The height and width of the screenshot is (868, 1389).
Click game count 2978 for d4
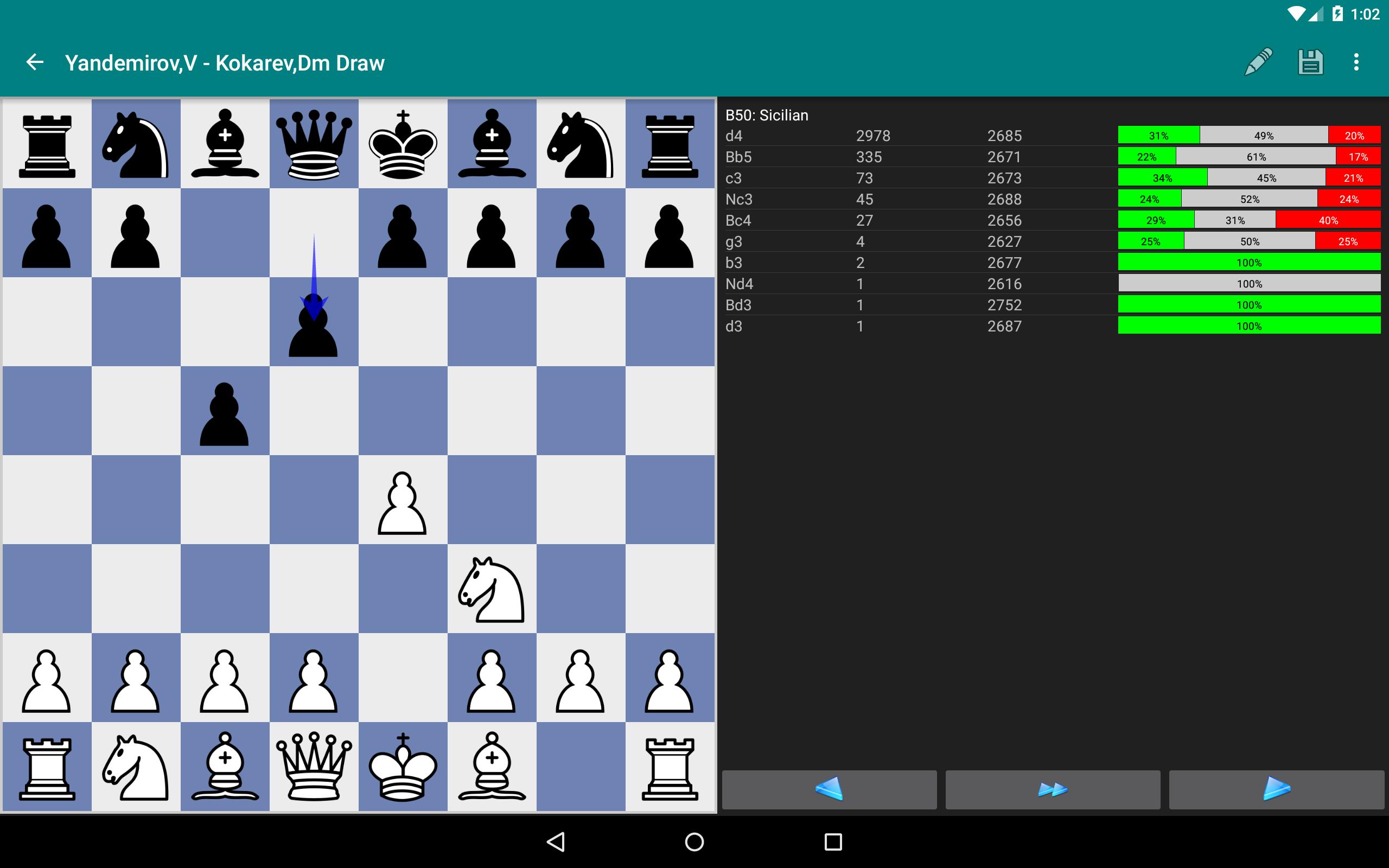[873, 136]
